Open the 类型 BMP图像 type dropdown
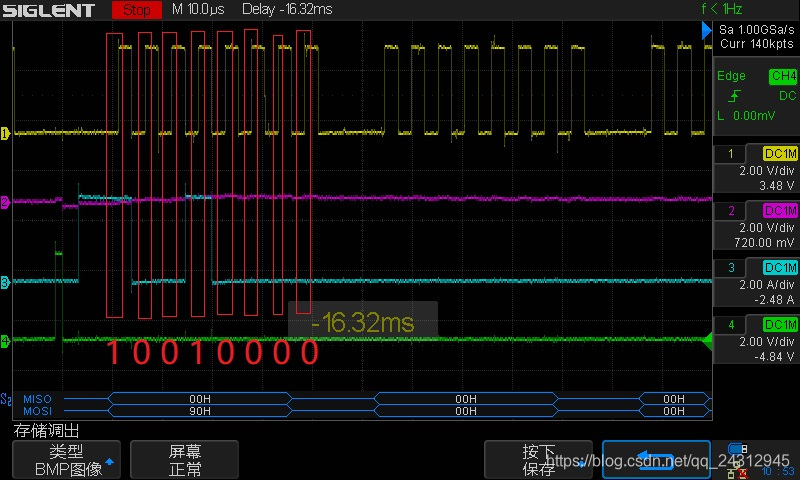 [x=66, y=460]
